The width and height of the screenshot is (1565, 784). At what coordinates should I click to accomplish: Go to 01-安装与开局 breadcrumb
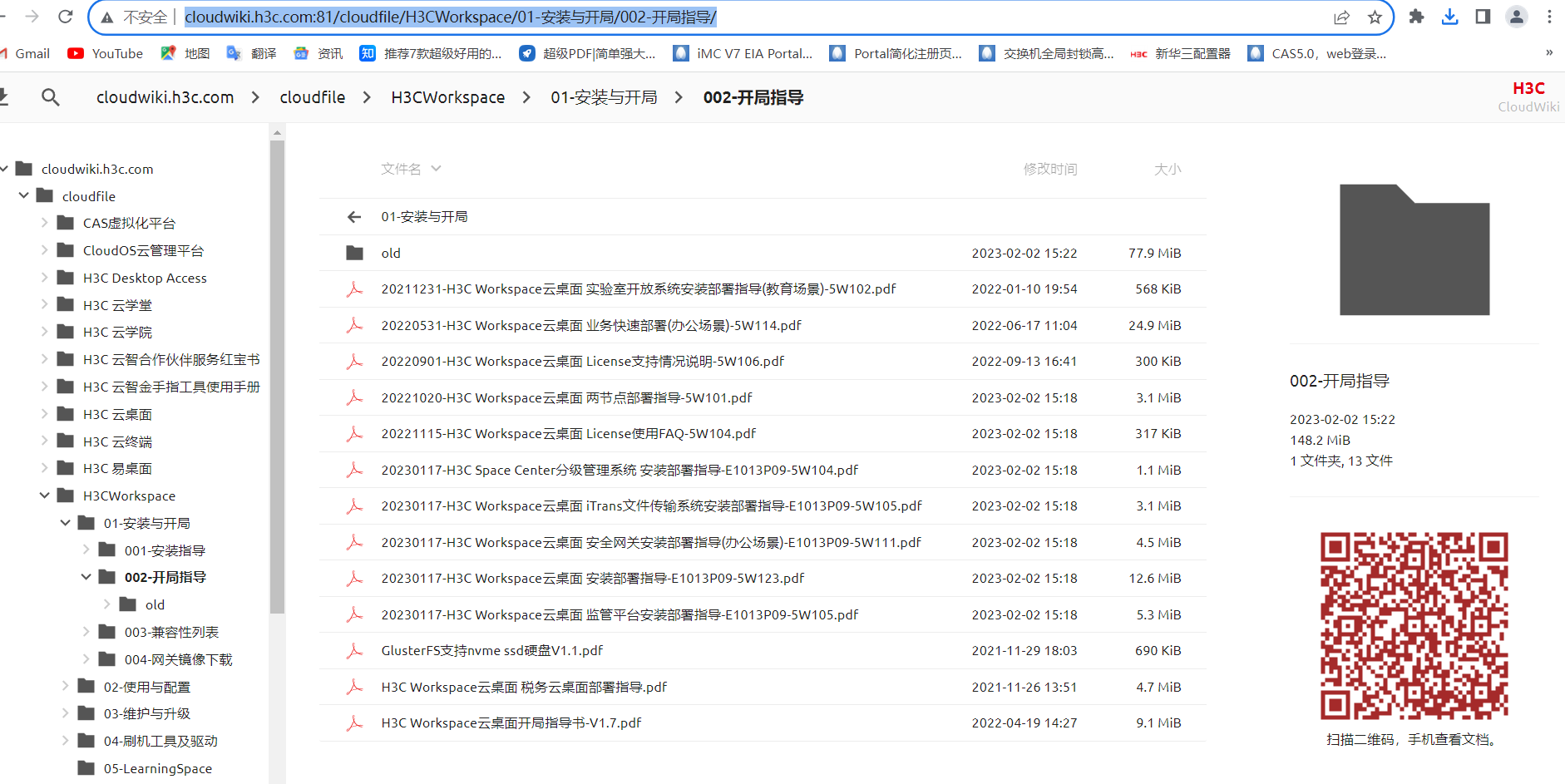pyautogui.click(x=604, y=97)
